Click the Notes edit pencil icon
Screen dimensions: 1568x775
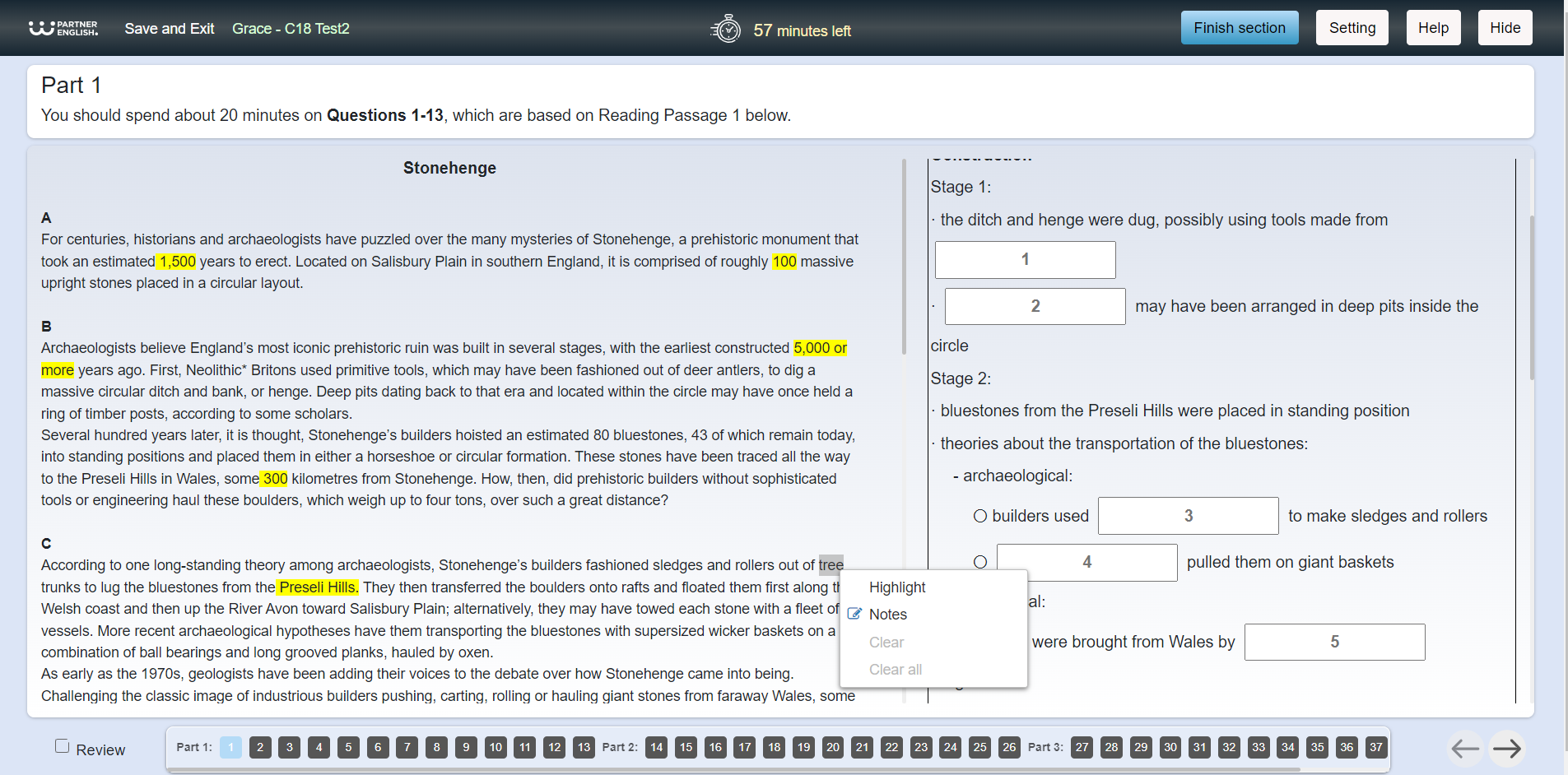(x=854, y=614)
